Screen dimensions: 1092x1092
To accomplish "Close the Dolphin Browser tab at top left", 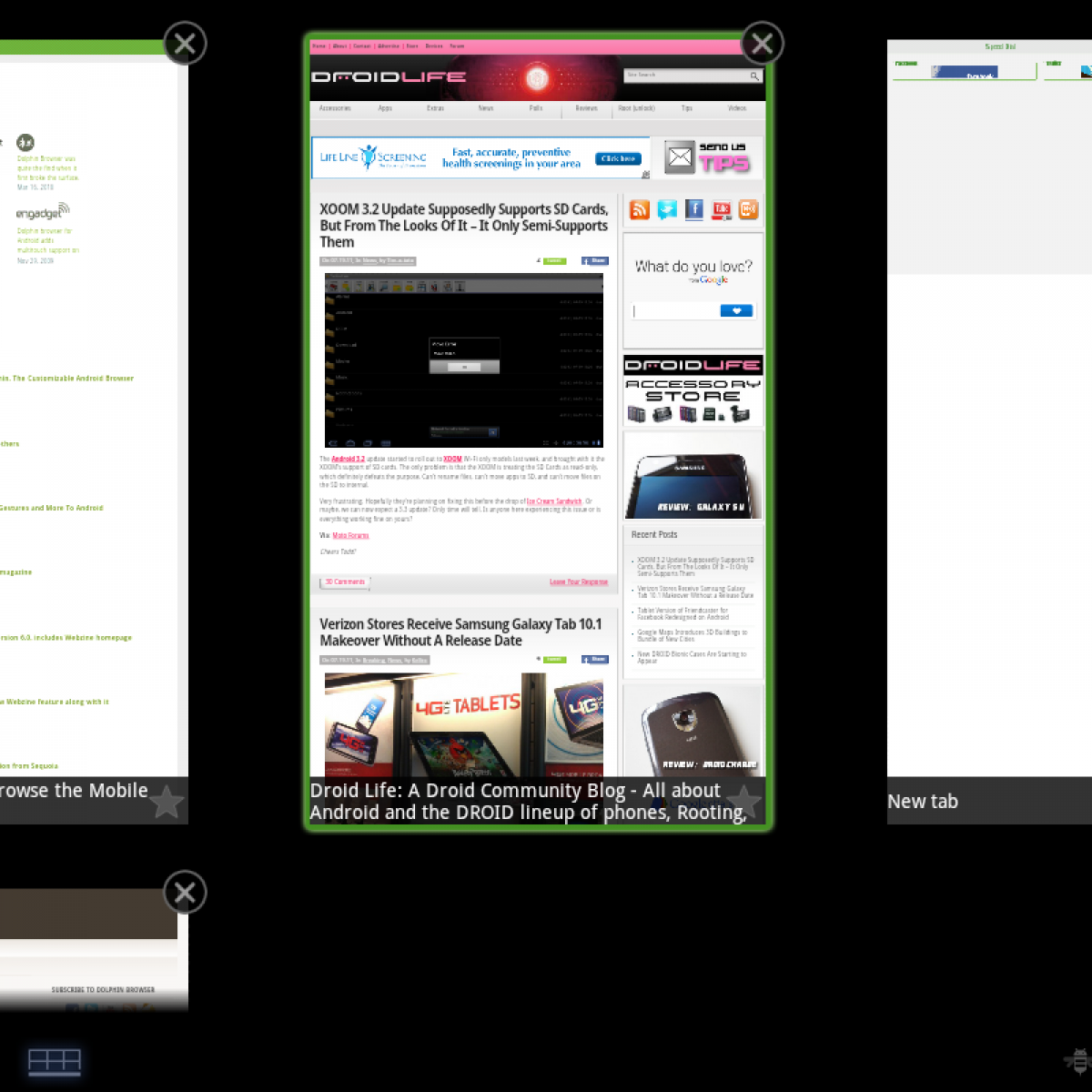I will [185, 43].
